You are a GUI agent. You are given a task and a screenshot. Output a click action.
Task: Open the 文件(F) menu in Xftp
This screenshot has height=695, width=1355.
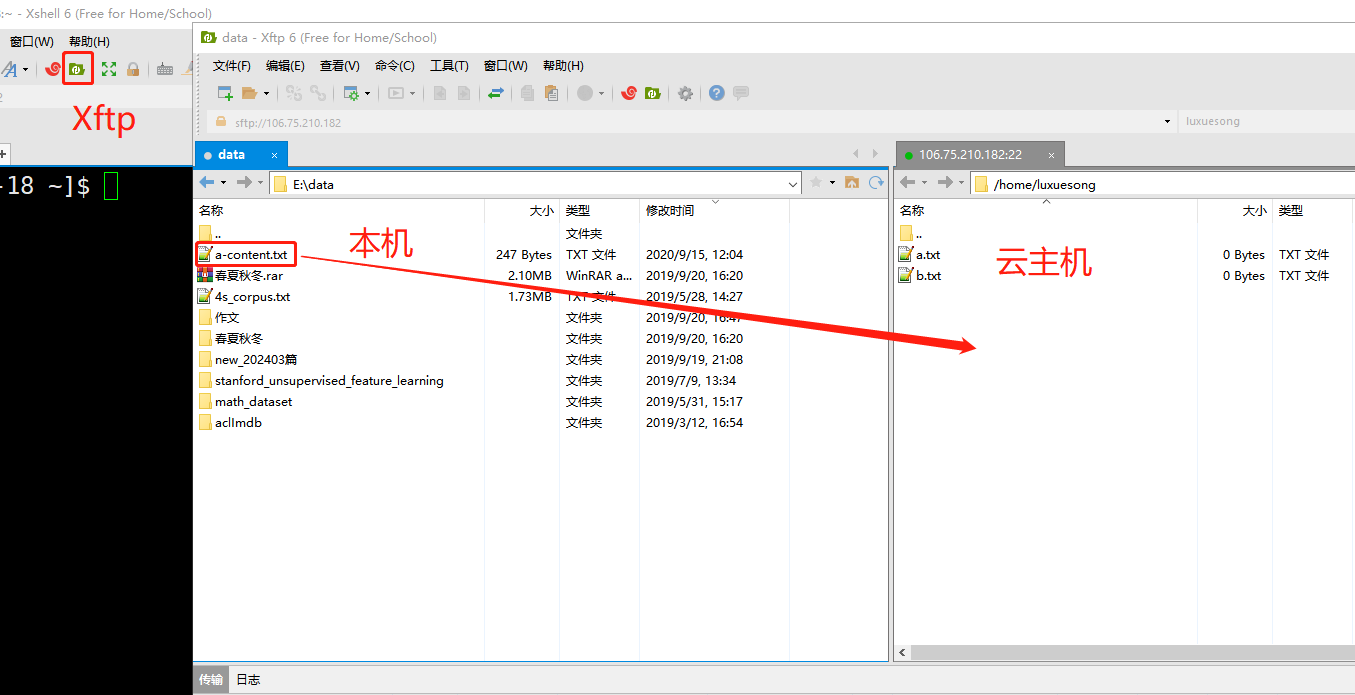click(x=231, y=66)
